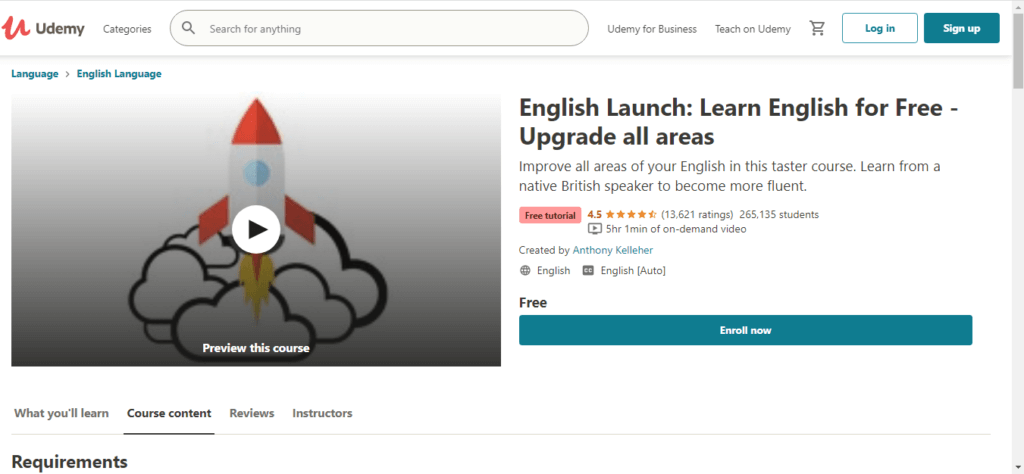Screen dimensions: 1024x474
Task: Play the course preview video
Action: [x=256, y=229]
